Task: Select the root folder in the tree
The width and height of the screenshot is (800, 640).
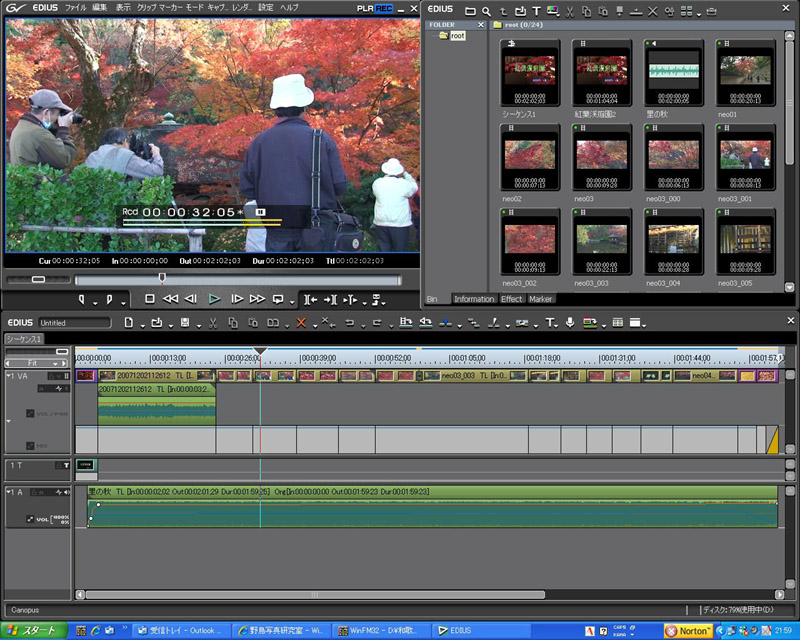Action: pyautogui.click(x=457, y=36)
